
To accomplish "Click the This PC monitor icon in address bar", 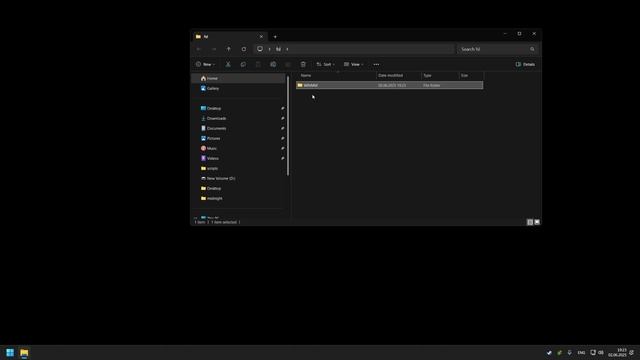I will pos(260,49).
